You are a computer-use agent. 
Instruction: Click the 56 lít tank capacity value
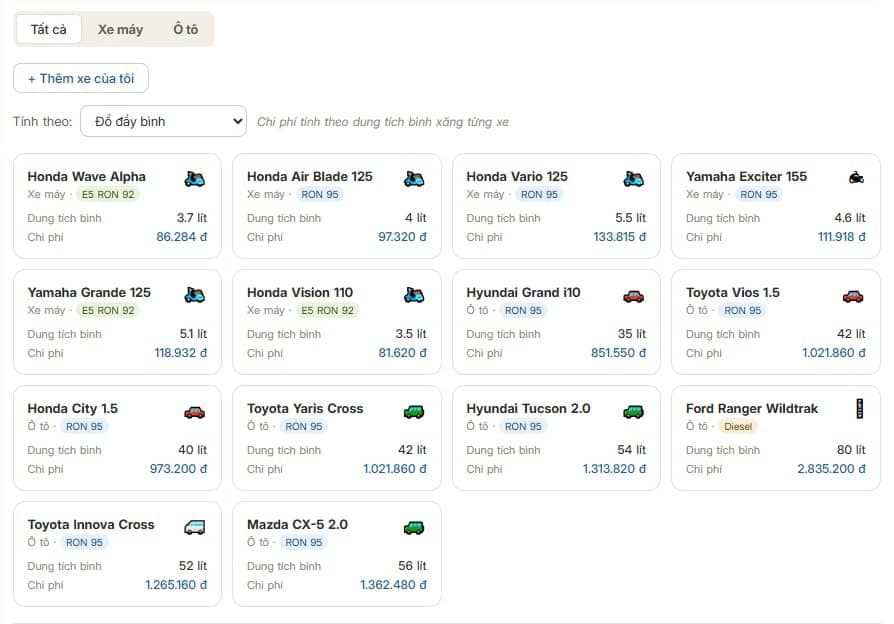tap(412, 565)
